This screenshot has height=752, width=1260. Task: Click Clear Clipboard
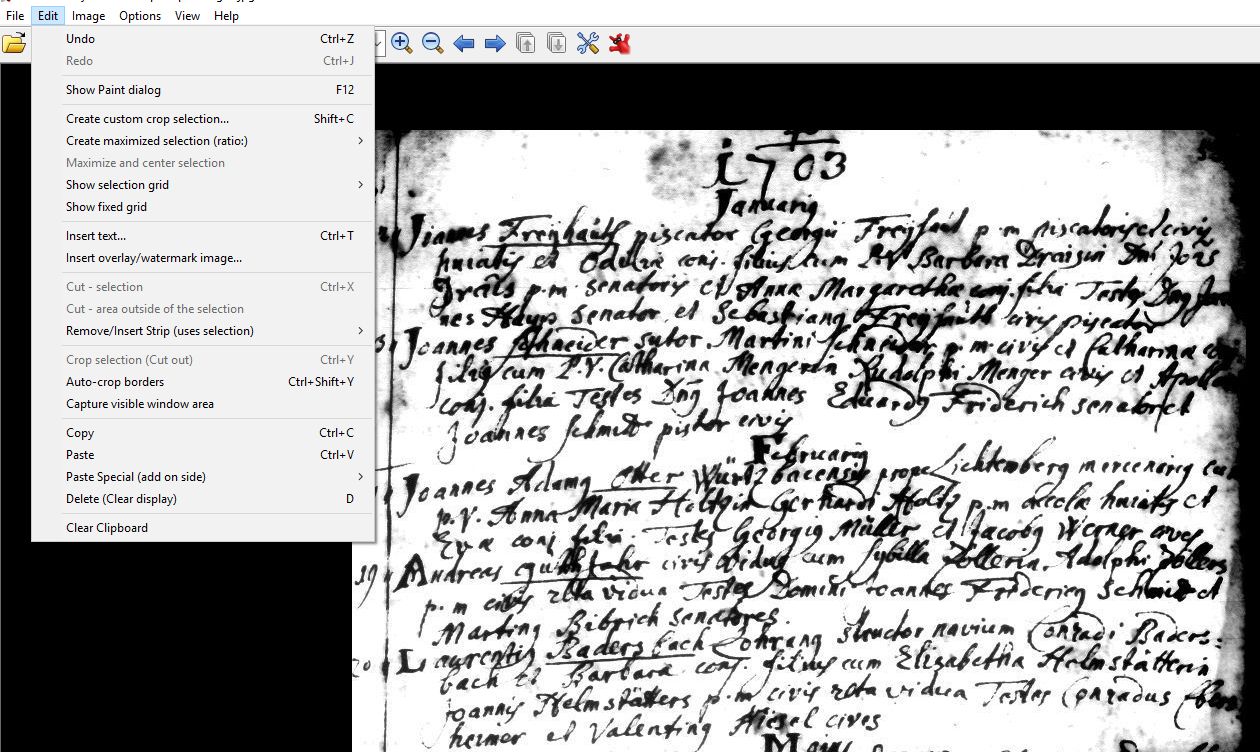[107, 528]
